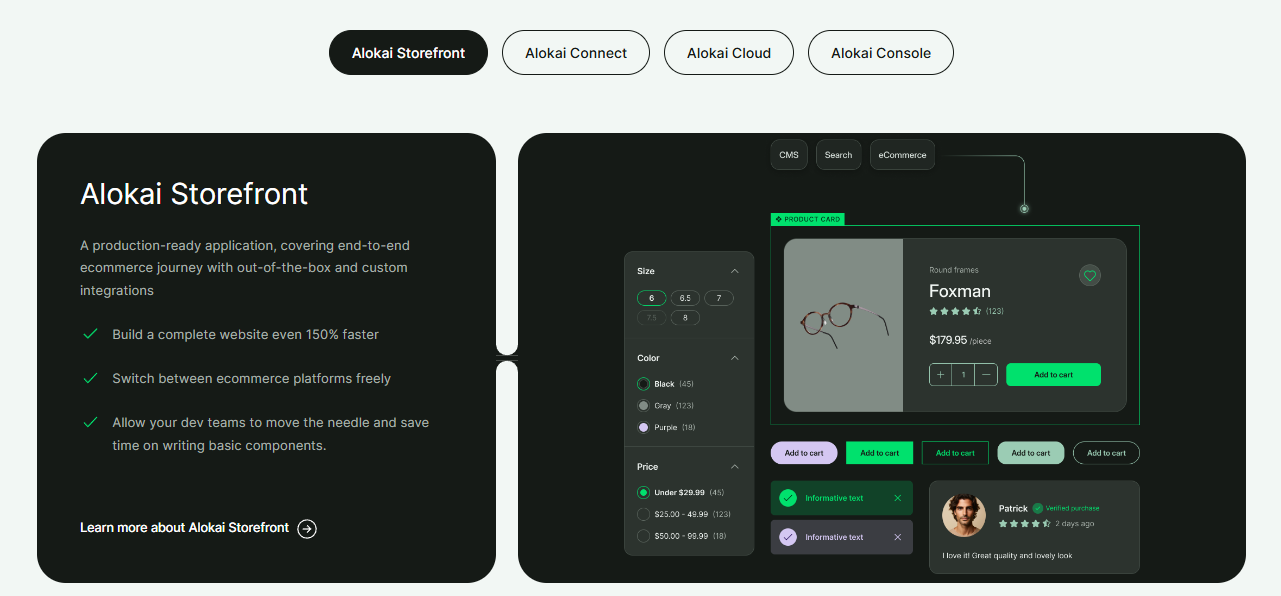Click checkmark beside Switch between ecommerce platforms

[90, 378]
